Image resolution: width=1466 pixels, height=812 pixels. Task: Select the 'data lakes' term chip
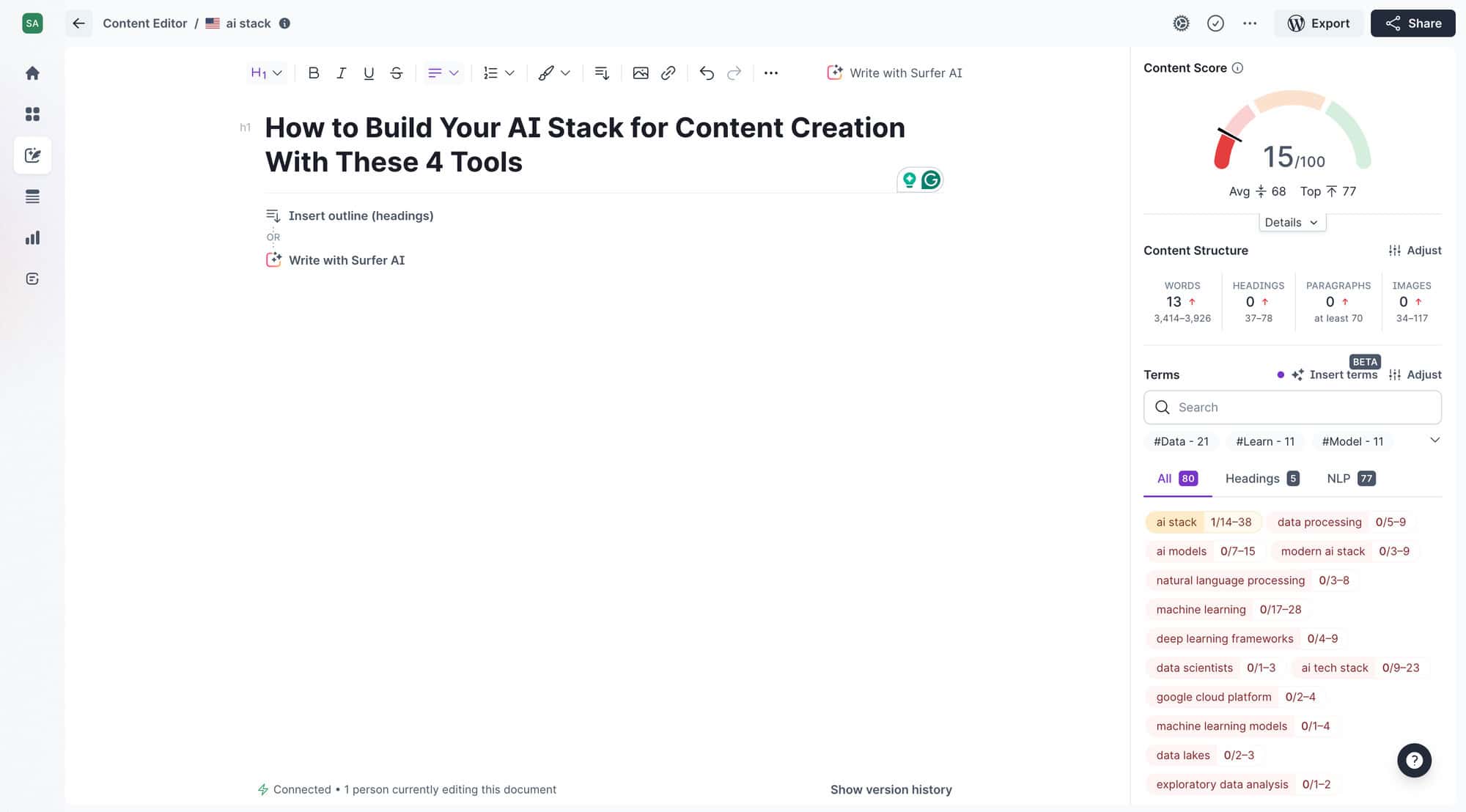coord(1205,756)
